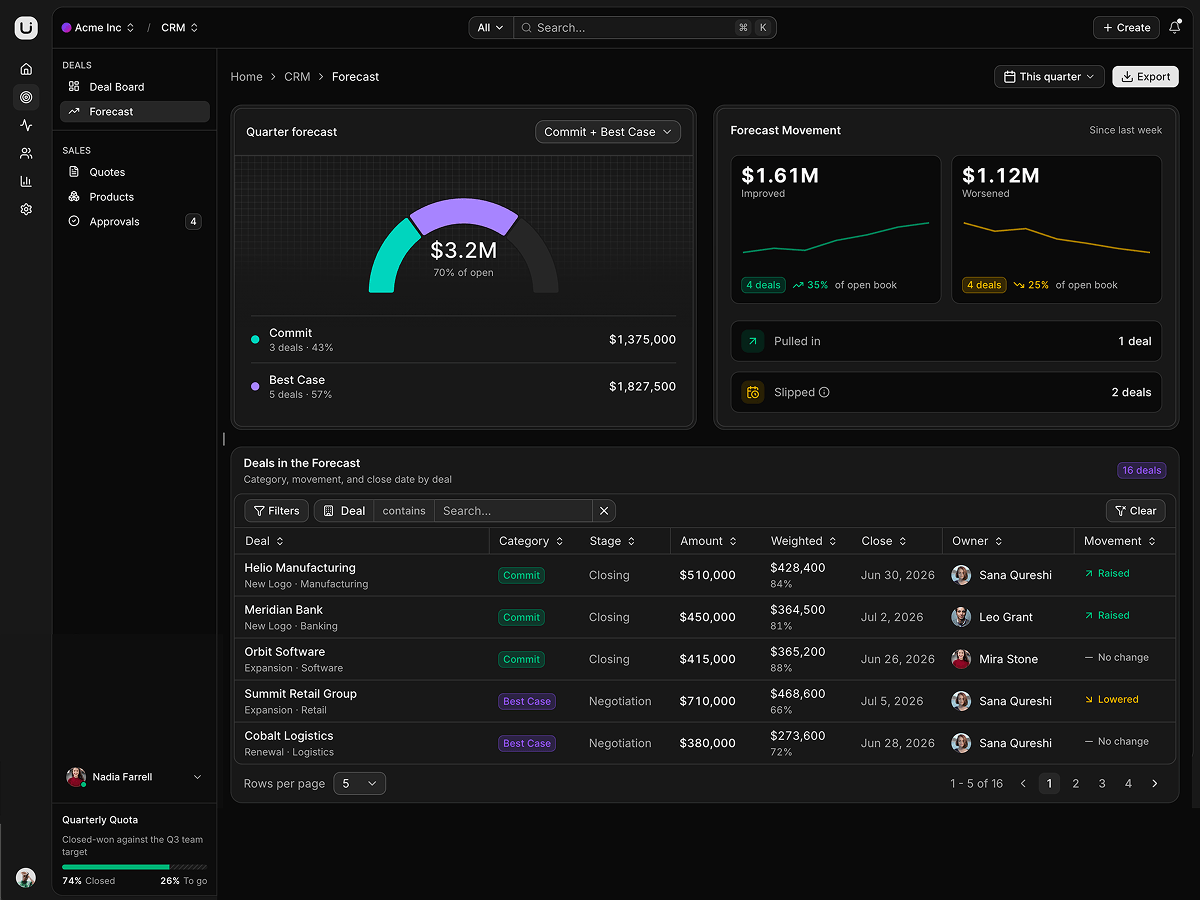
Task: Click the Export button
Action: click(1145, 77)
